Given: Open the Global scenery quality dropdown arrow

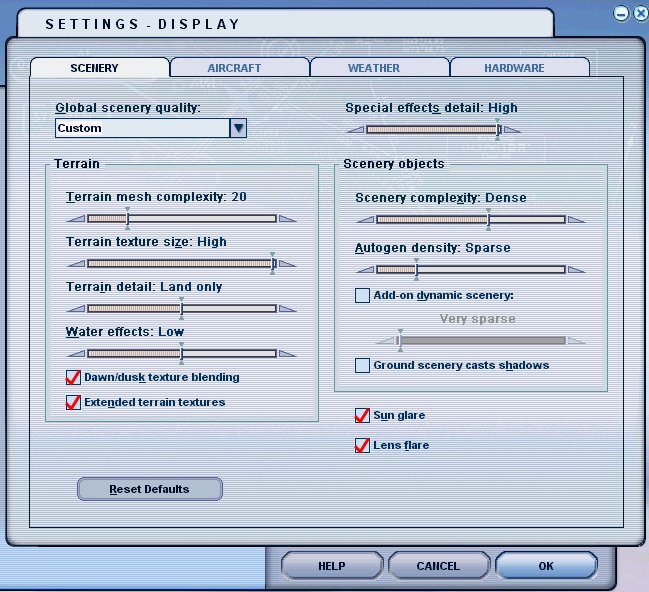Looking at the screenshot, I should (238, 128).
